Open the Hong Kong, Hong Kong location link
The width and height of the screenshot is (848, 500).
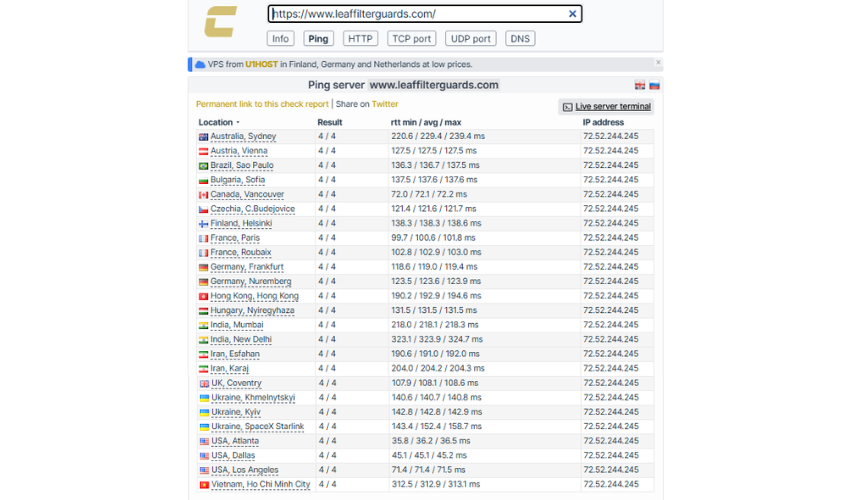click(254, 296)
